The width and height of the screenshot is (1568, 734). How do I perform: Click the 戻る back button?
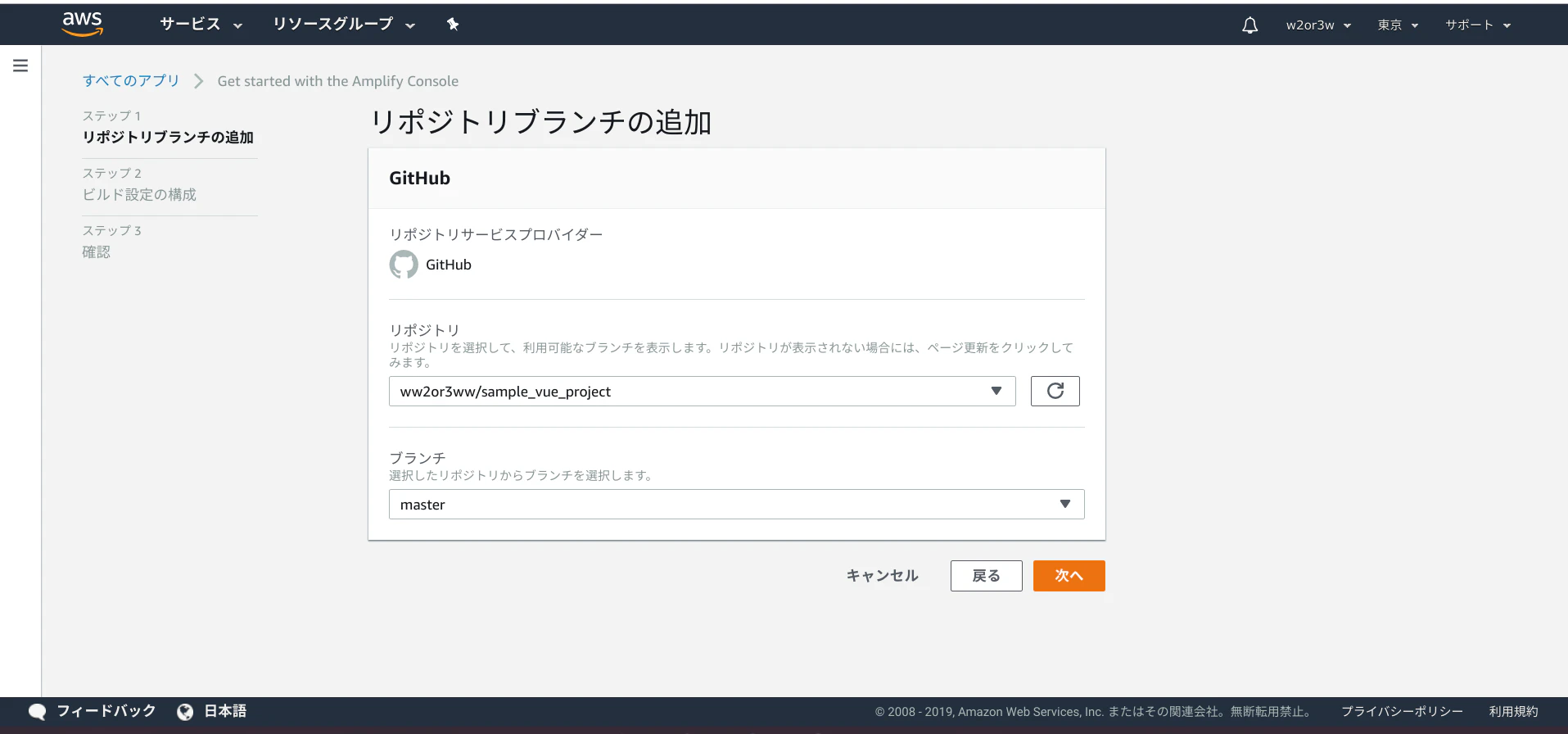click(x=987, y=576)
